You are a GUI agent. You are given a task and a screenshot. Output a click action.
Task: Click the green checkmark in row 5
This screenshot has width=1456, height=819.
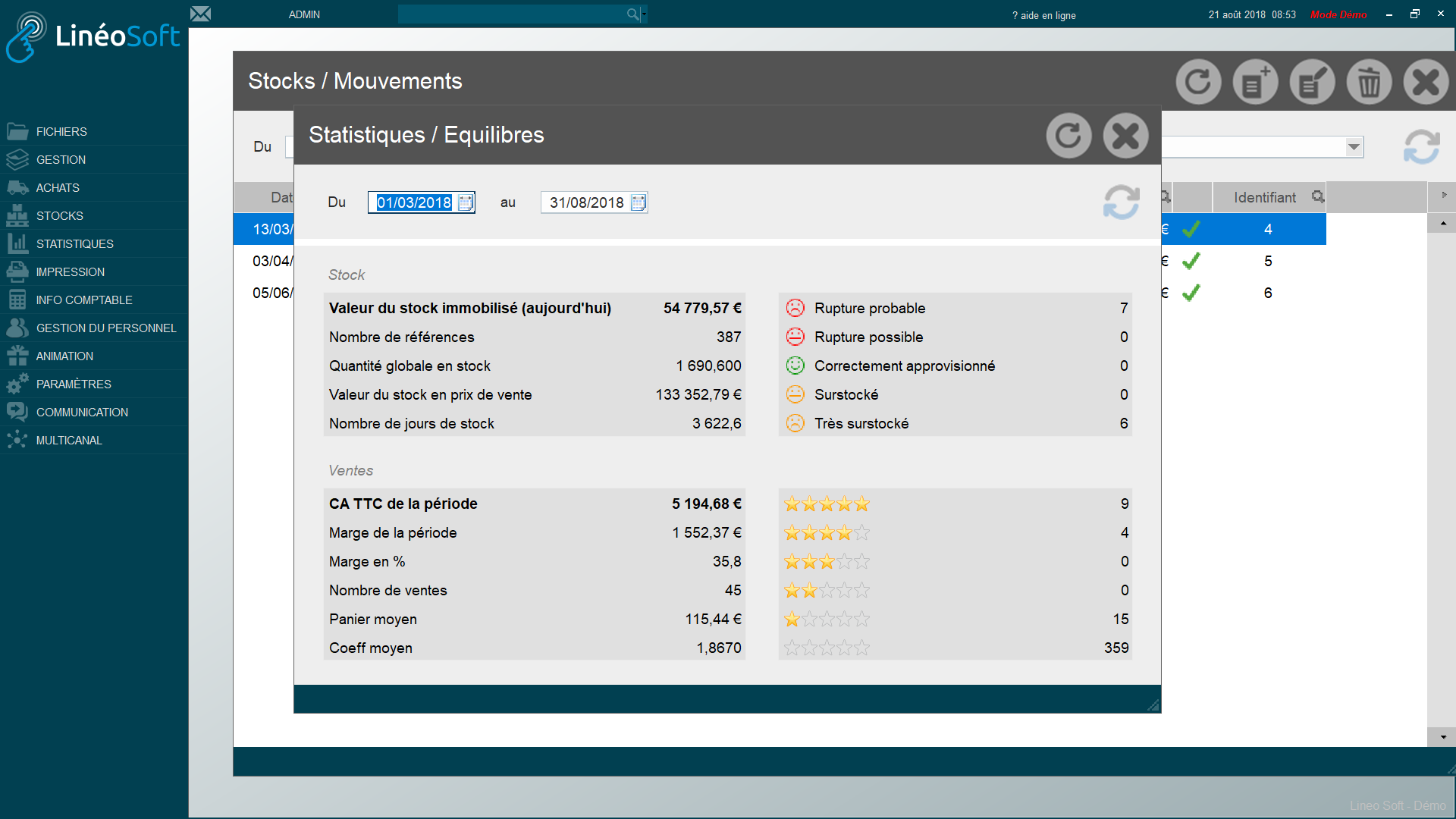coord(1191,261)
